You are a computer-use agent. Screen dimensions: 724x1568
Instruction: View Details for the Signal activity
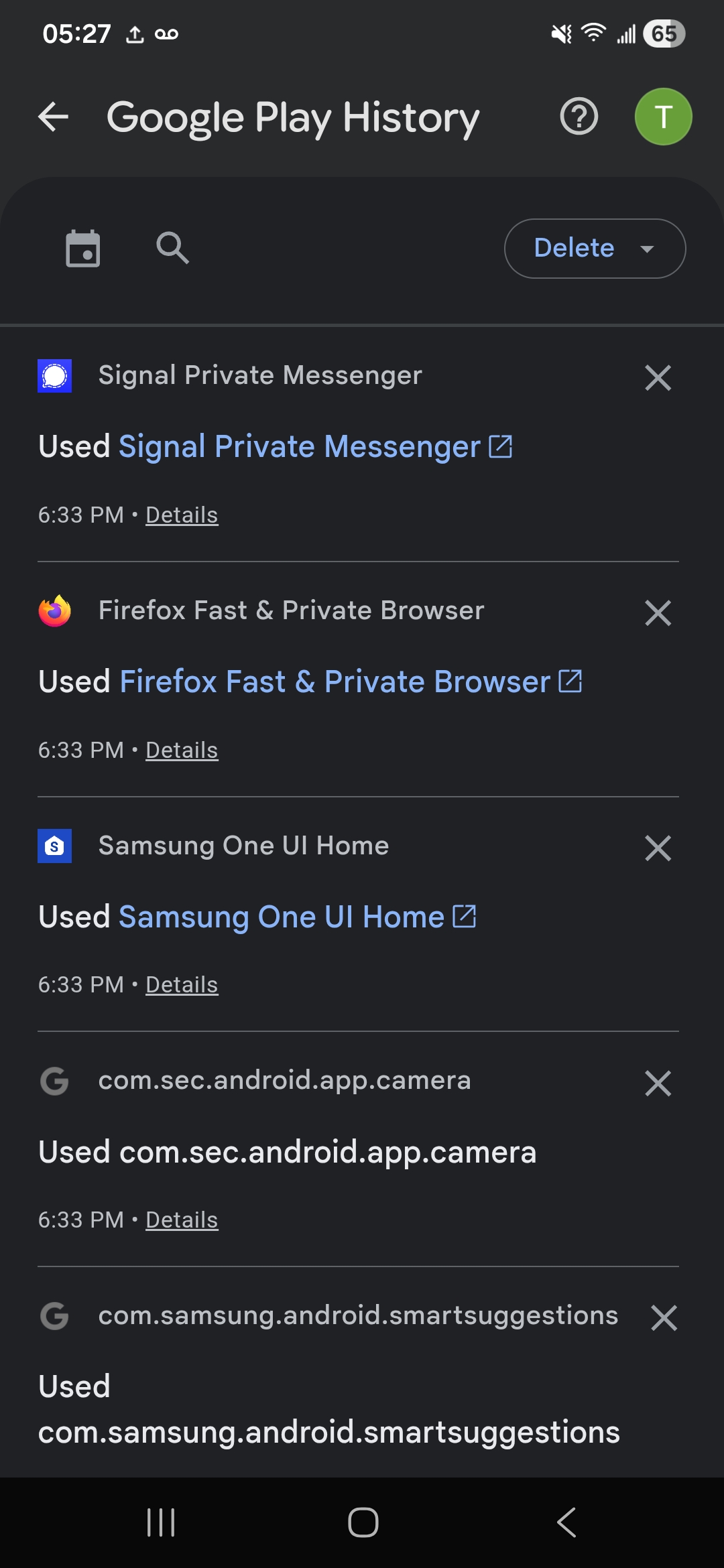(x=182, y=515)
